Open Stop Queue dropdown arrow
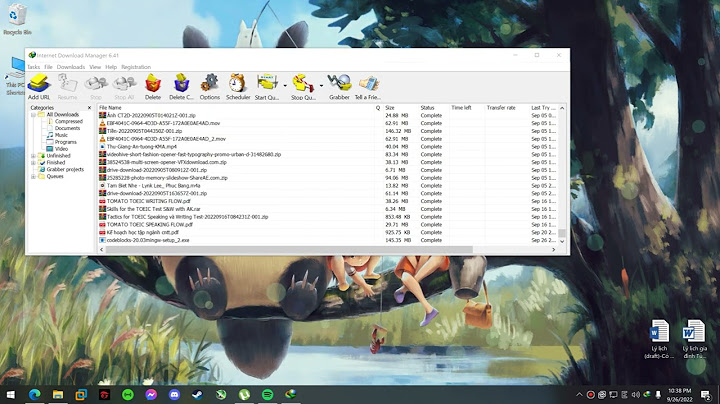This screenshot has height=404, width=720. coord(321,86)
